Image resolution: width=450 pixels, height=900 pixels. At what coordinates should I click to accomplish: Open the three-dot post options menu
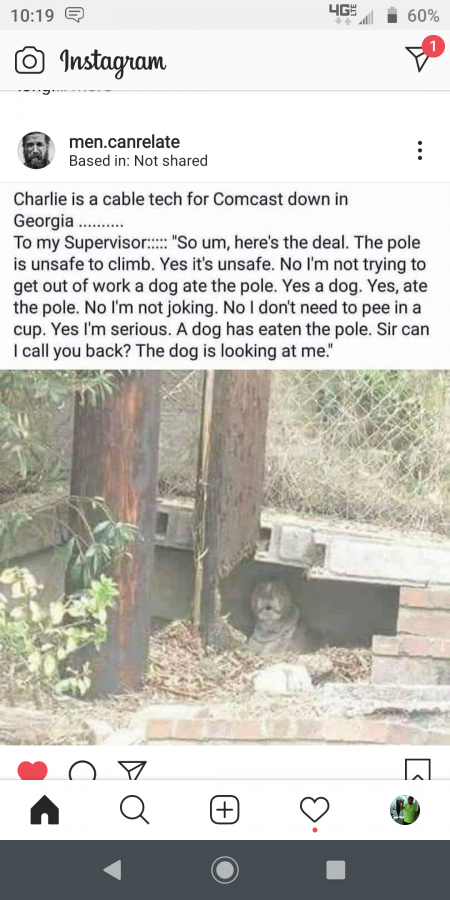(x=420, y=150)
